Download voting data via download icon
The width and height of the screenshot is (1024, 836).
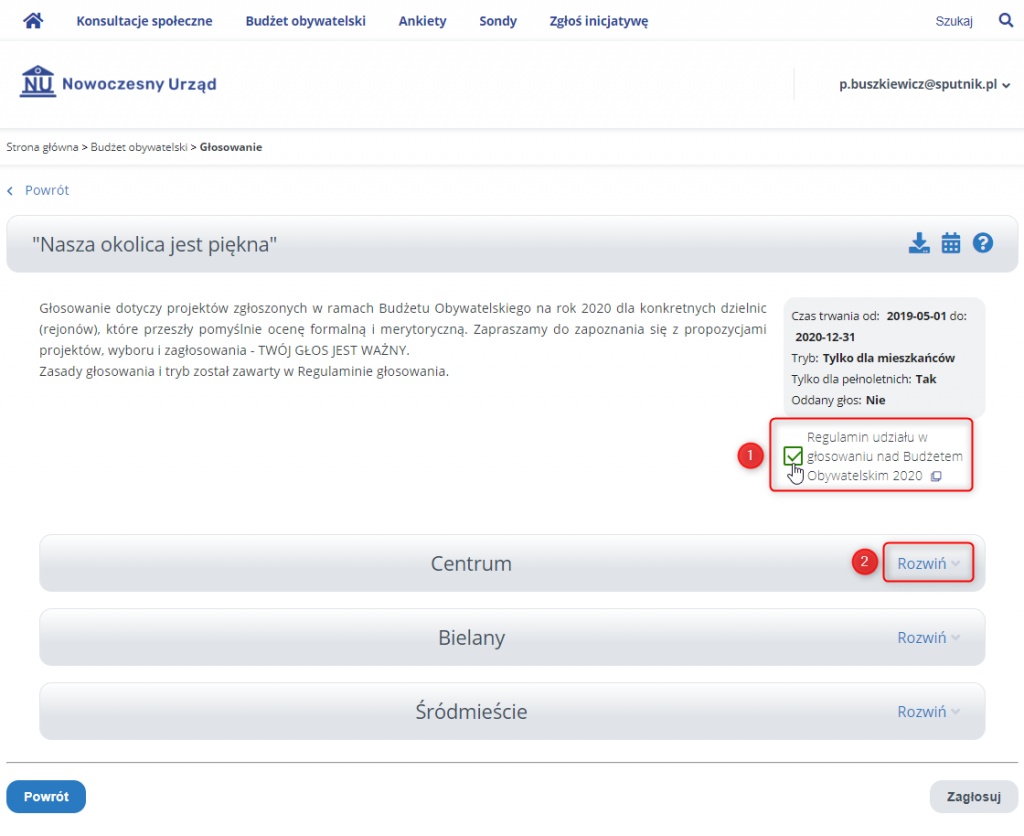click(x=919, y=243)
